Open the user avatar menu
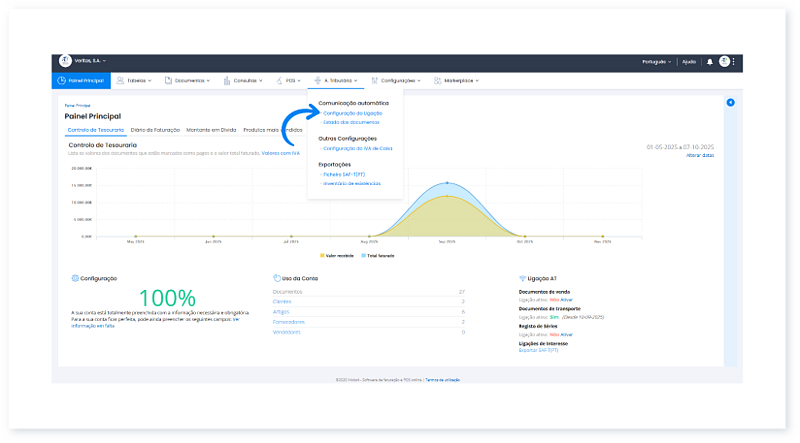800x443 pixels. [724, 62]
